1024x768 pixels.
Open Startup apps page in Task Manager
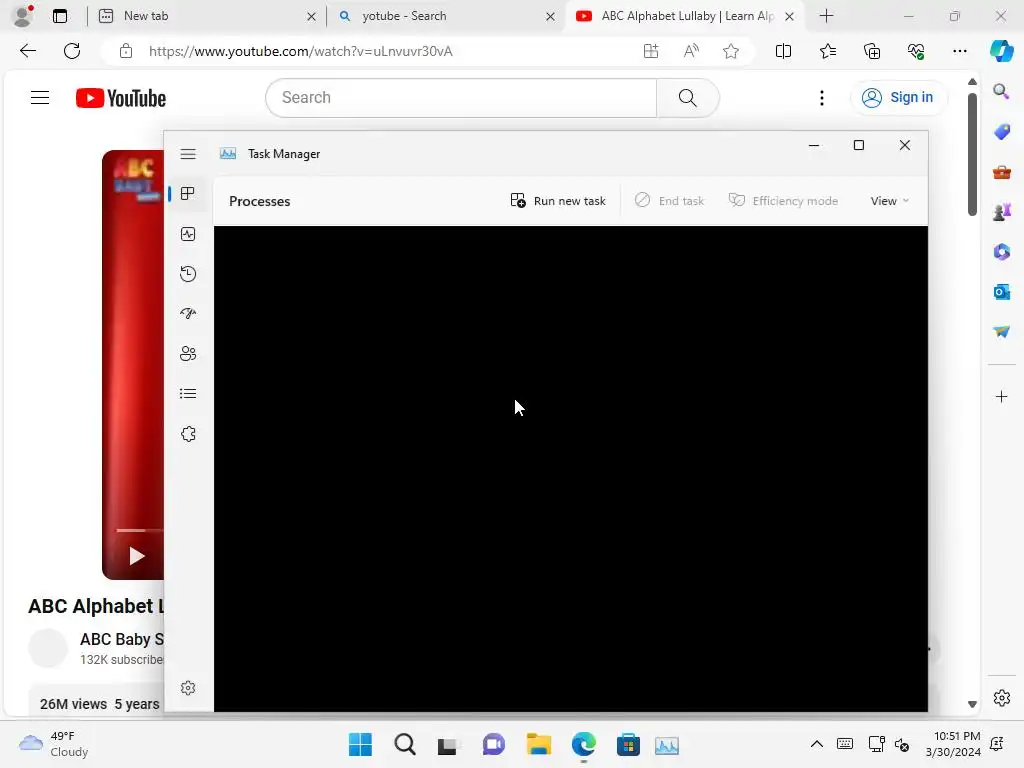[x=188, y=313]
